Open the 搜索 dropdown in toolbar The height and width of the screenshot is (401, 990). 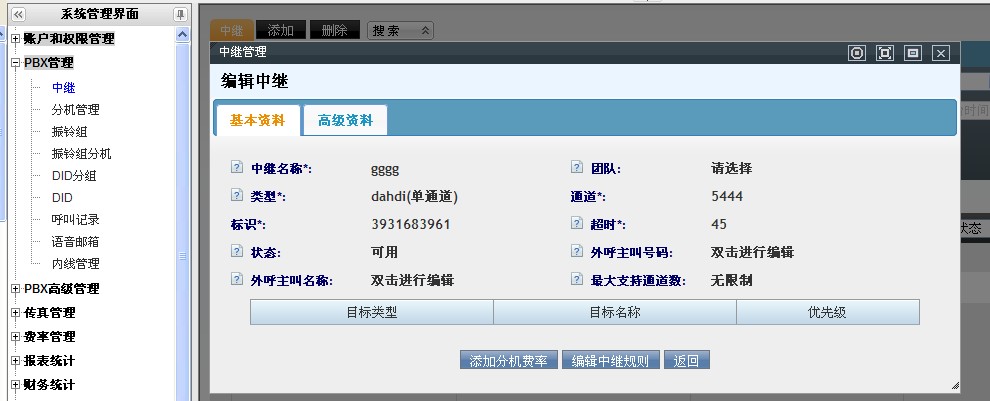(x=400, y=31)
